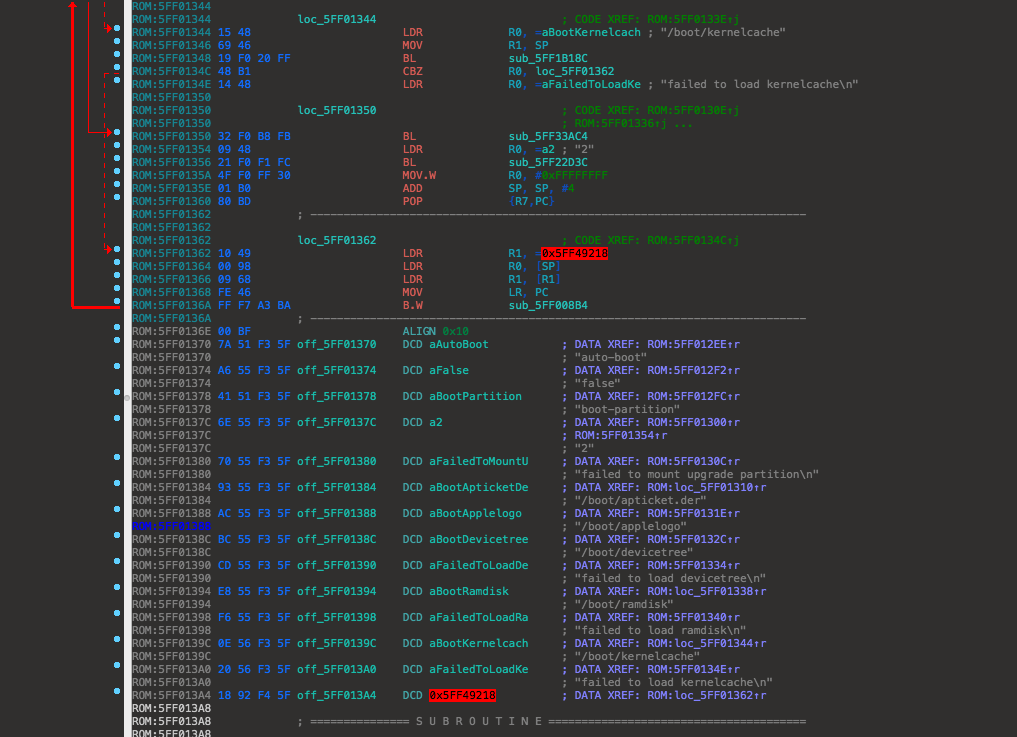This screenshot has height=737, width=1017.
Task: Click the aFailedToMountU DCD operand
Action: point(479,461)
